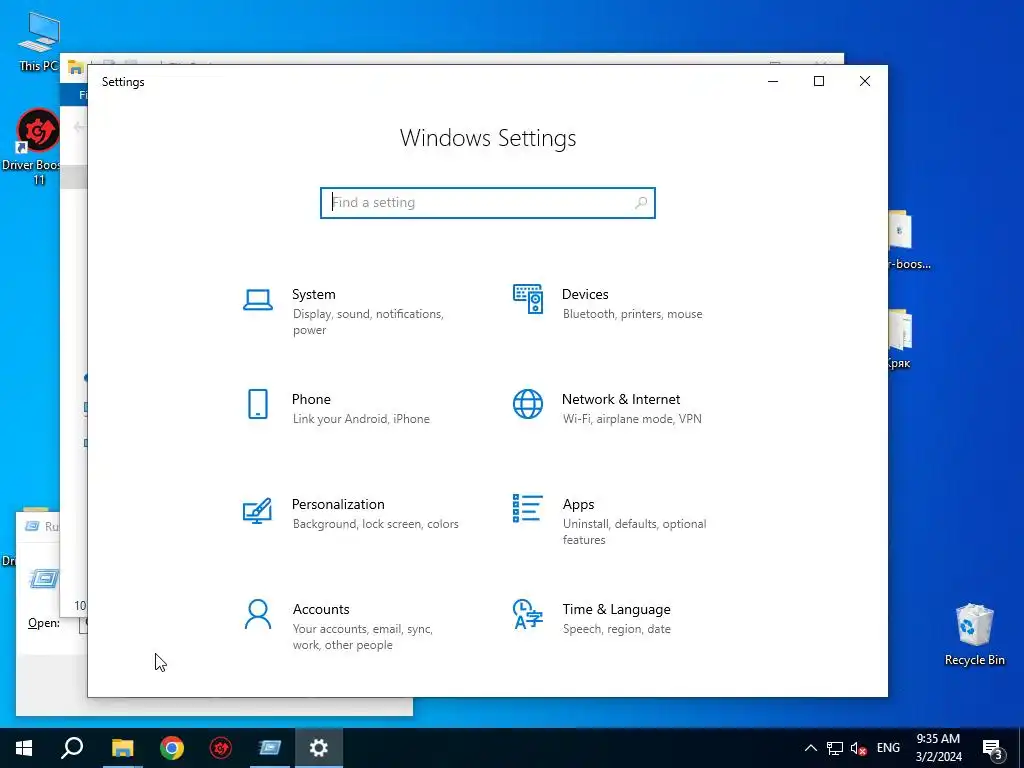Click the muted volume tray icon

click(x=859, y=748)
